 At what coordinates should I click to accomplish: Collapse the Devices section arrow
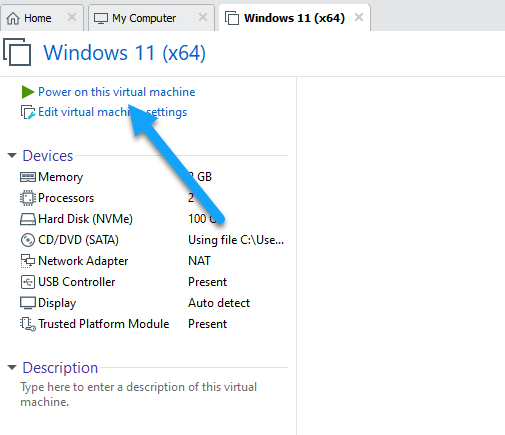tap(12, 155)
